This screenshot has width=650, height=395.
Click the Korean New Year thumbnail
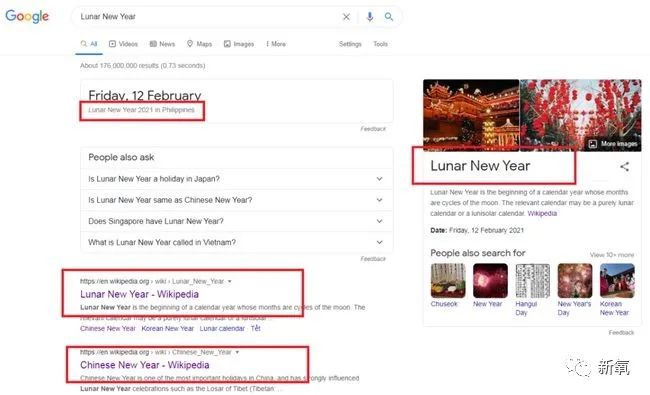click(617, 281)
